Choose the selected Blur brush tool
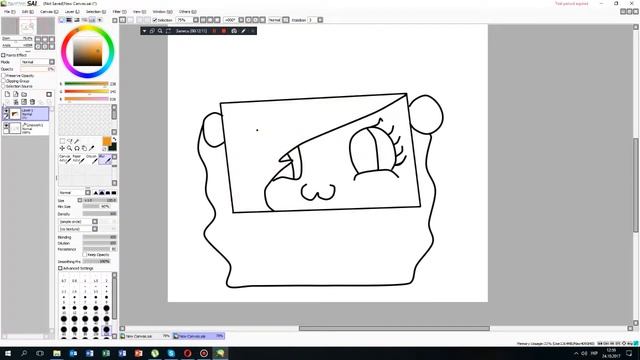Viewport: 640px width, 360px height. [105, 159]
